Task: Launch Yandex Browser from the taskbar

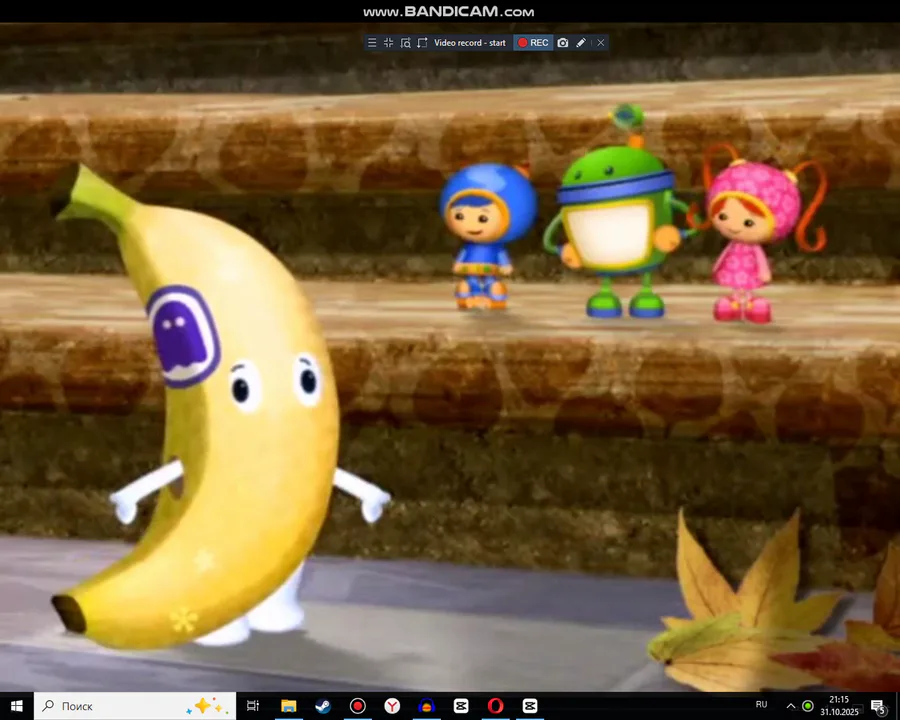Action: click(392, 706)
